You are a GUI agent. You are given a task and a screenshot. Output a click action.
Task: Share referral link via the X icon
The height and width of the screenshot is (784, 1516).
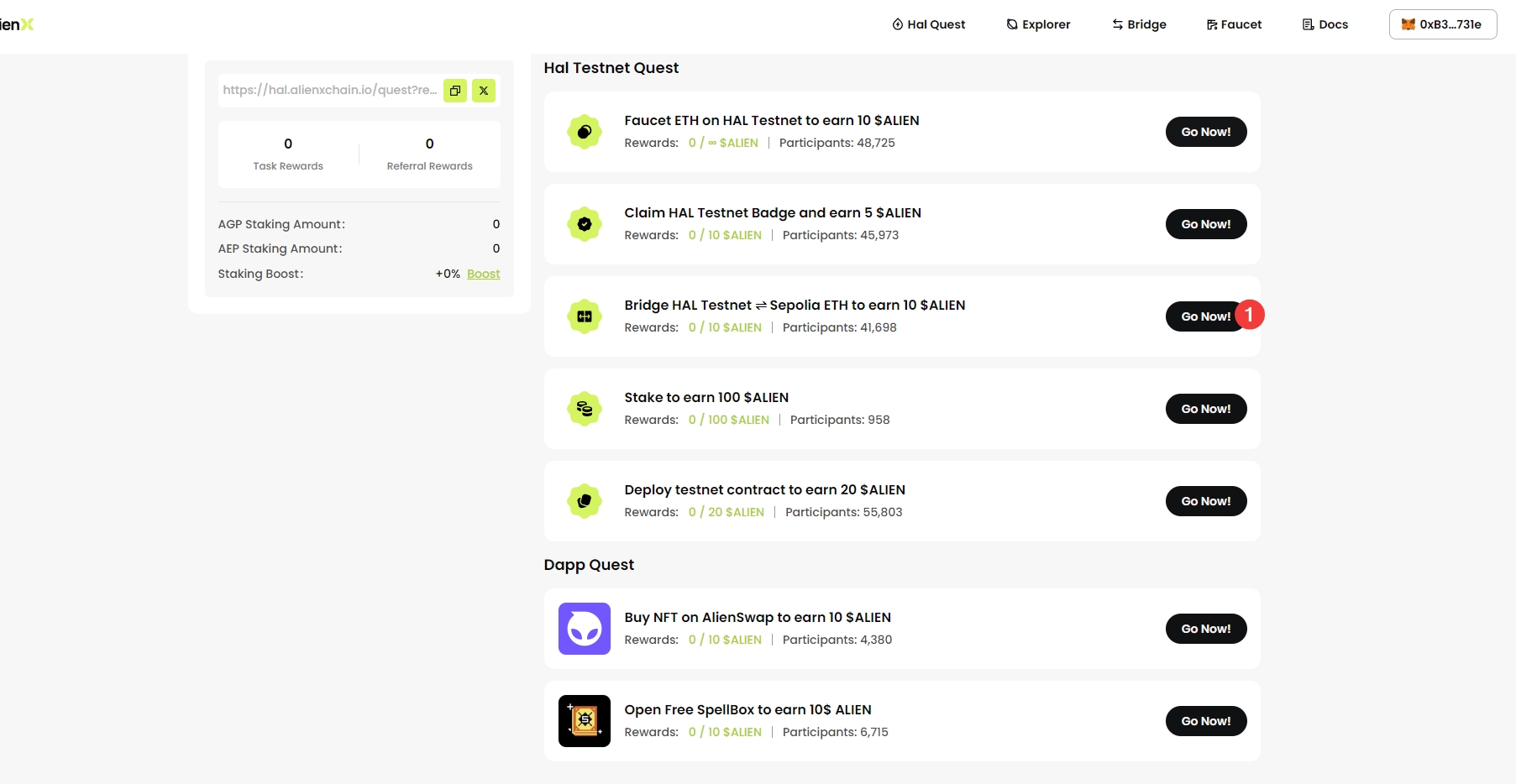point(484,91)
